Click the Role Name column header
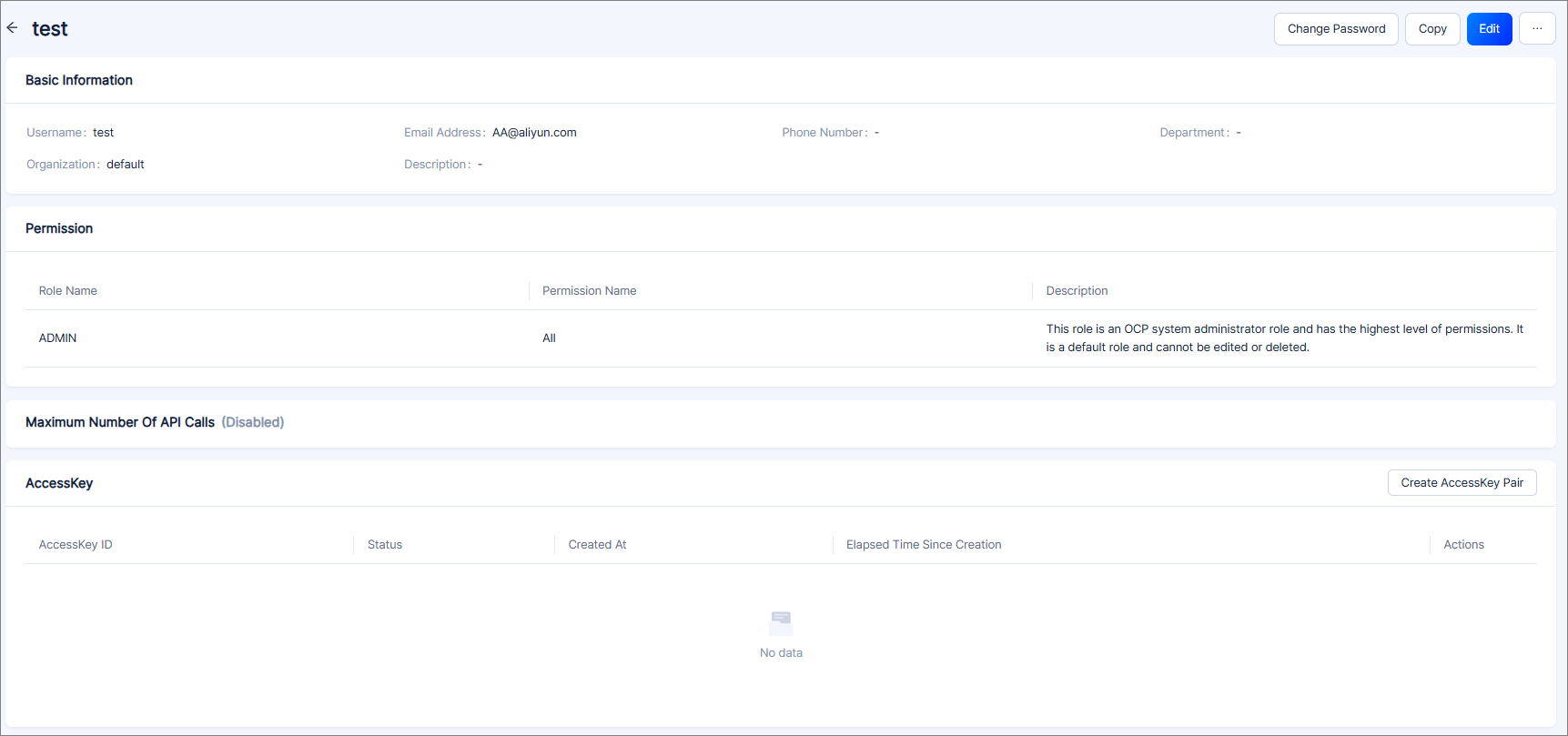1568x736 pixels. (67, 291)
